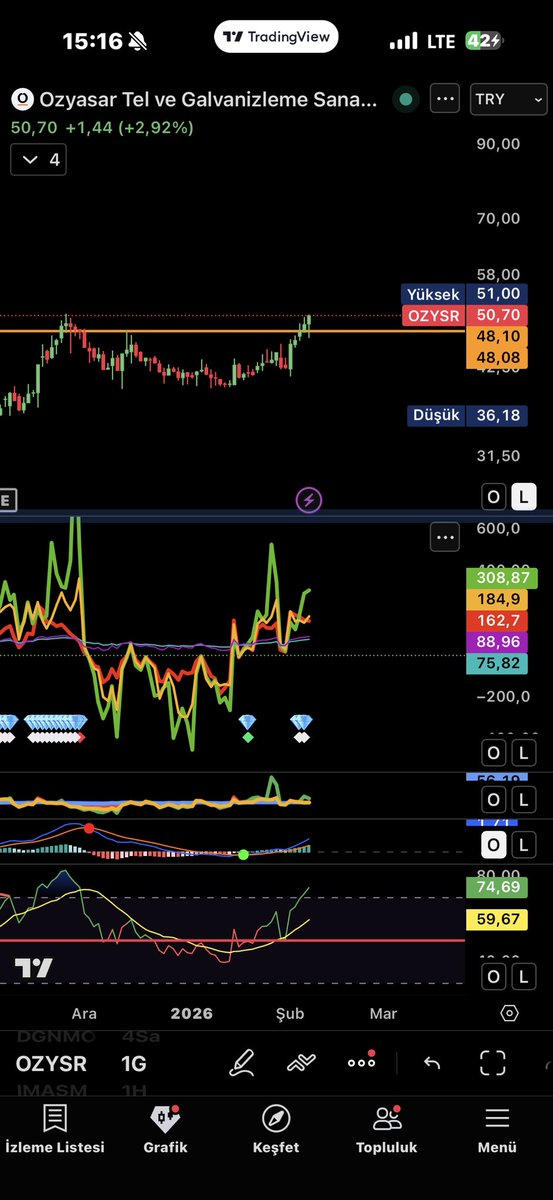Image resolution: width=553 pixels, height=1200 pixels.
Task: Open the three-dot menu in the indicator pane
Action: [444, 538]
